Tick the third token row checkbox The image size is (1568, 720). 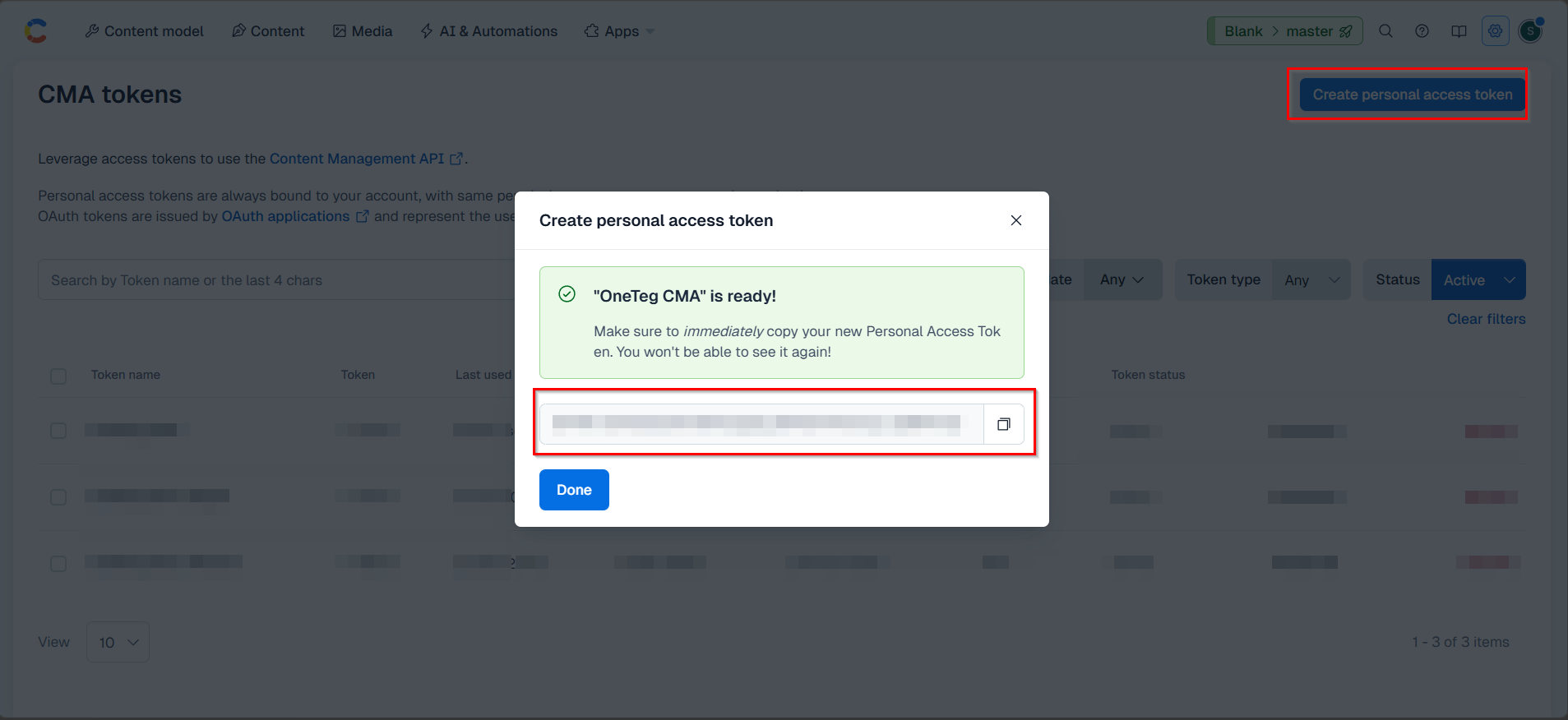coord(58,564)
